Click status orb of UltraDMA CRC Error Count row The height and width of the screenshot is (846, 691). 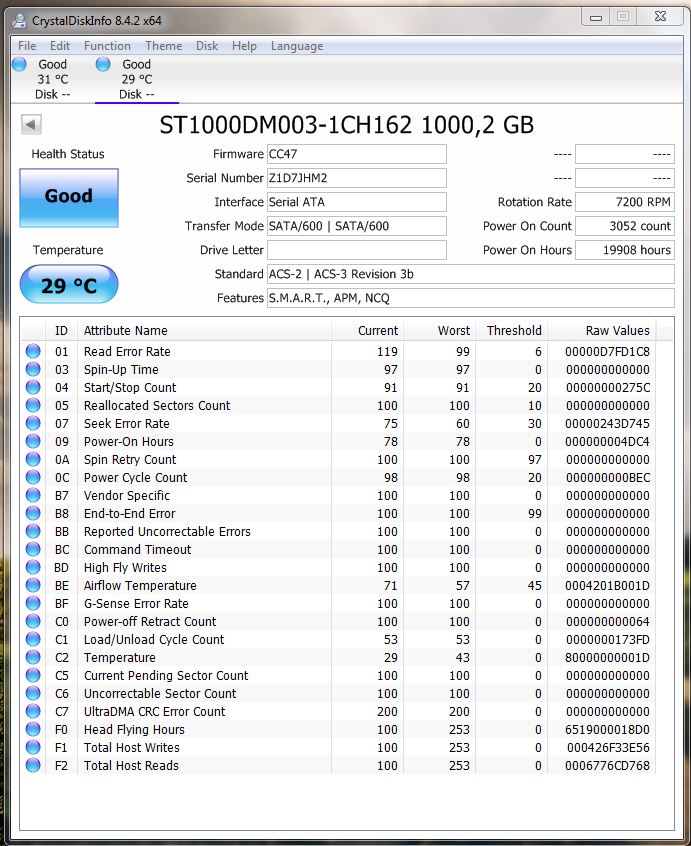point(33,711)
